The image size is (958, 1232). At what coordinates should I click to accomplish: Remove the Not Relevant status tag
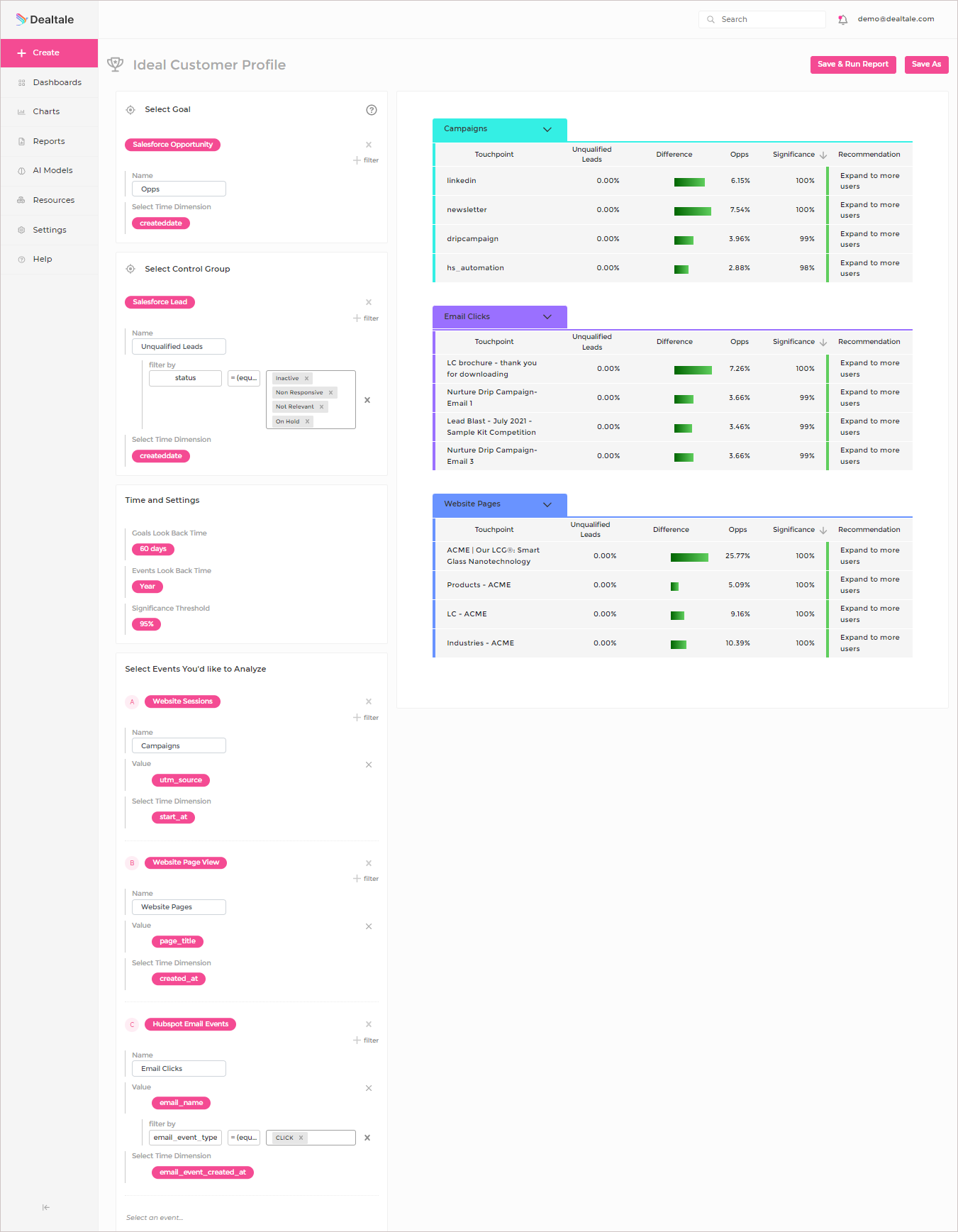click(x=321, y=407)
